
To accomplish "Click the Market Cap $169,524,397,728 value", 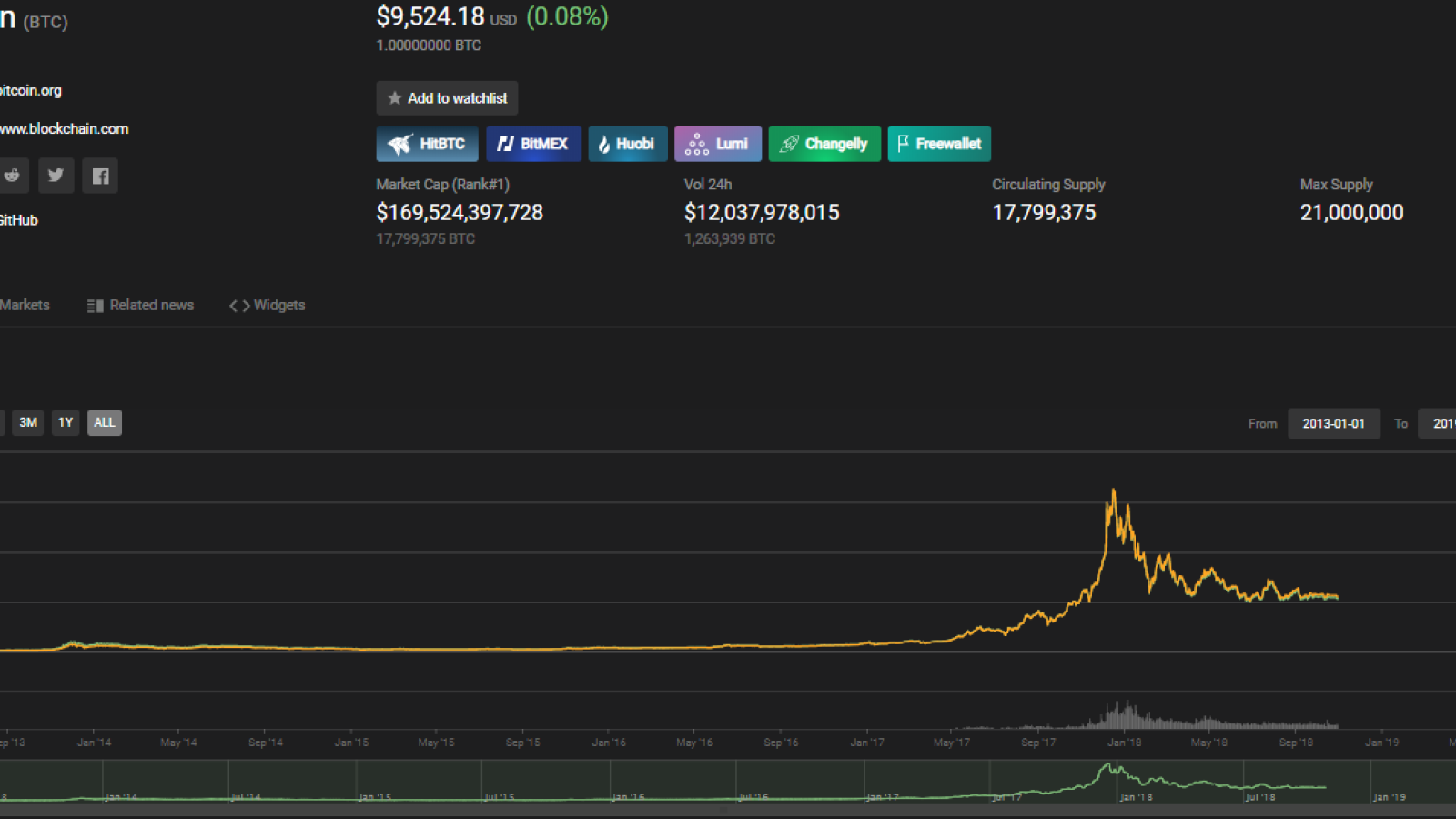I will pyautogui.click(x=460, y=213).
